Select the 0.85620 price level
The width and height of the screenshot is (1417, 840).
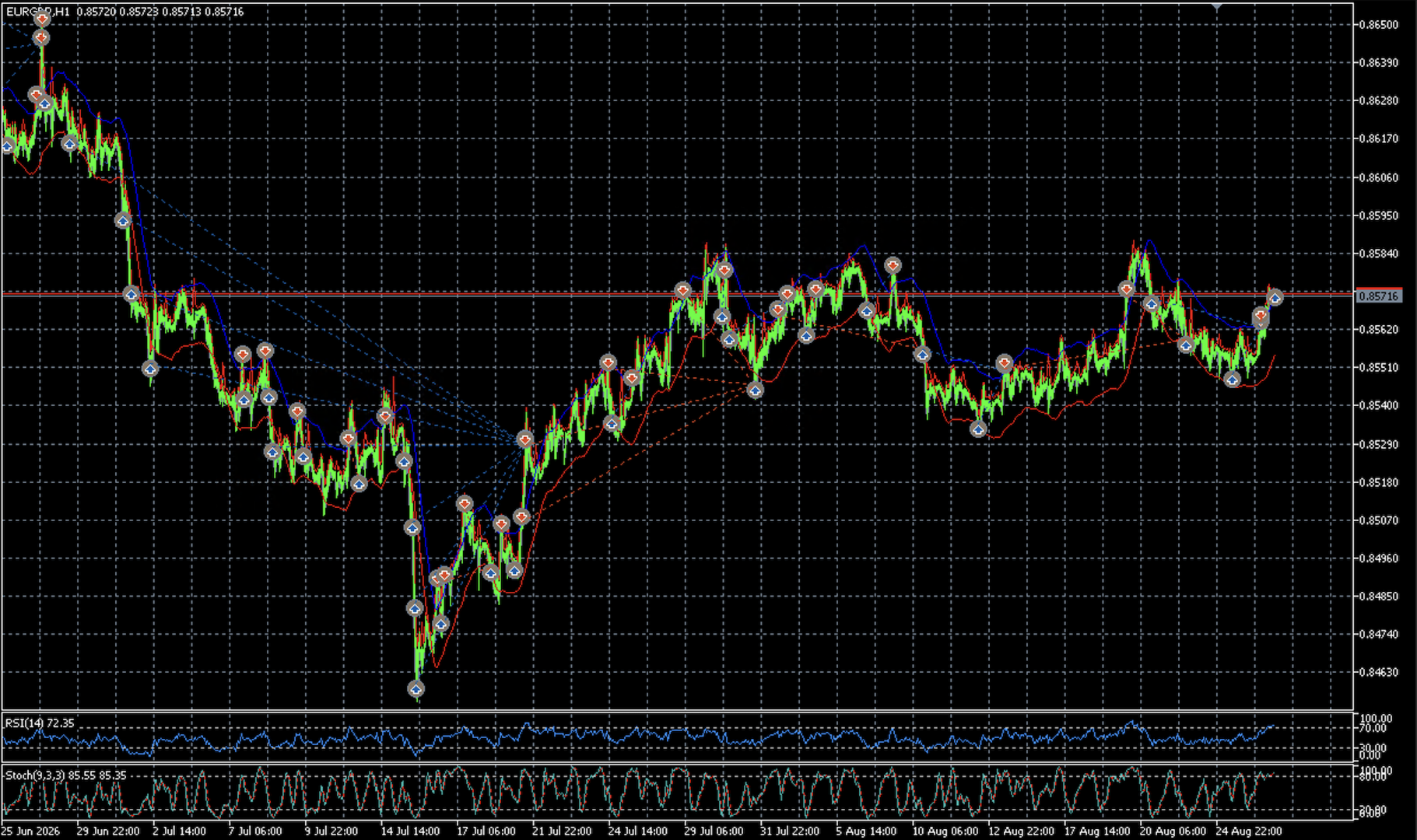1378,329
